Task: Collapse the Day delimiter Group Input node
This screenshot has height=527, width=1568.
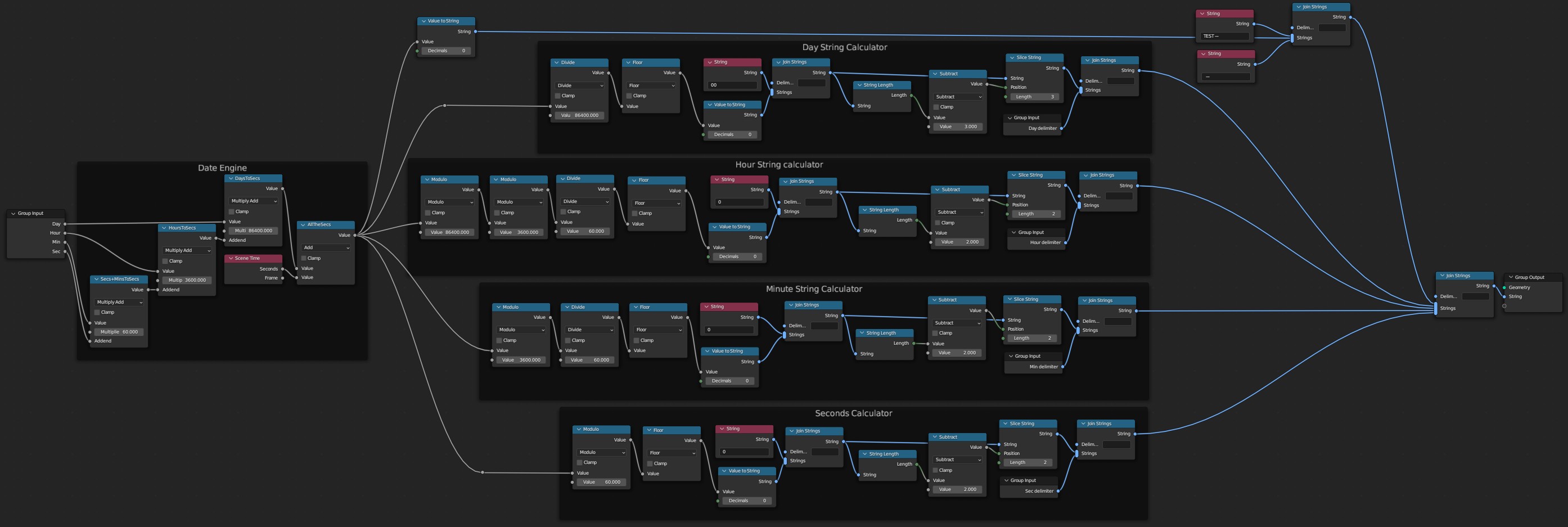Action: [x=1010, y=118]
